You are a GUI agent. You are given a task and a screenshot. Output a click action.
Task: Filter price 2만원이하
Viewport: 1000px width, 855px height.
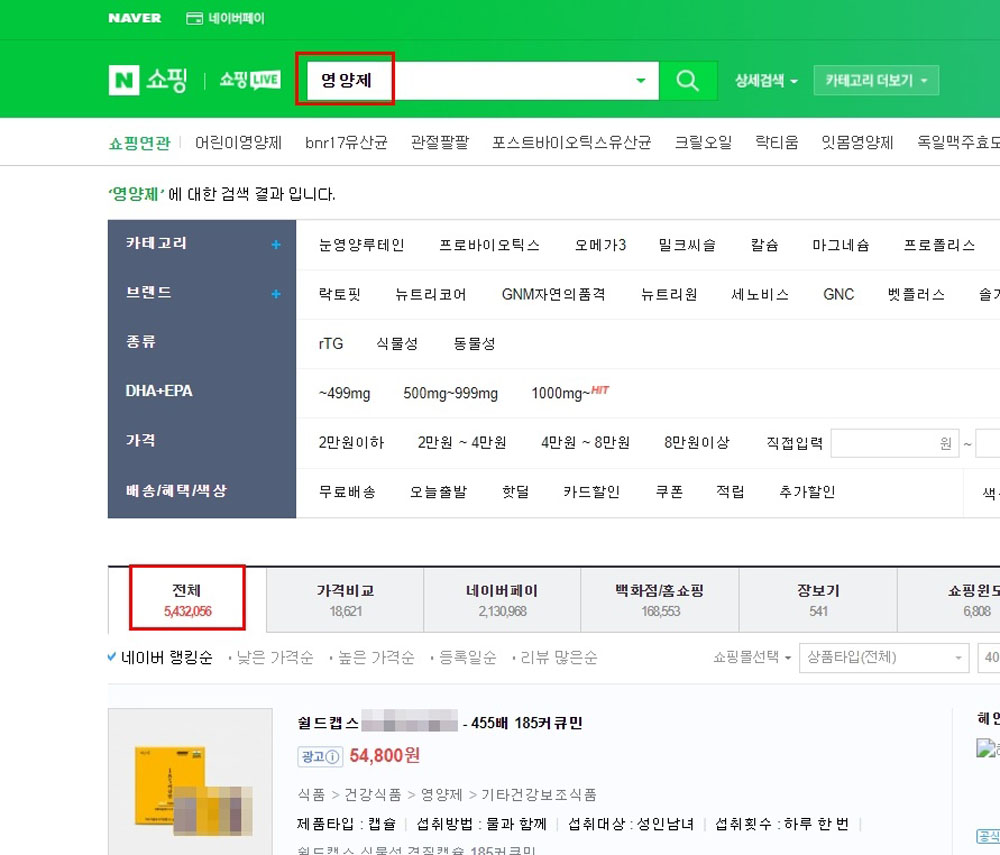coord(351,442)
